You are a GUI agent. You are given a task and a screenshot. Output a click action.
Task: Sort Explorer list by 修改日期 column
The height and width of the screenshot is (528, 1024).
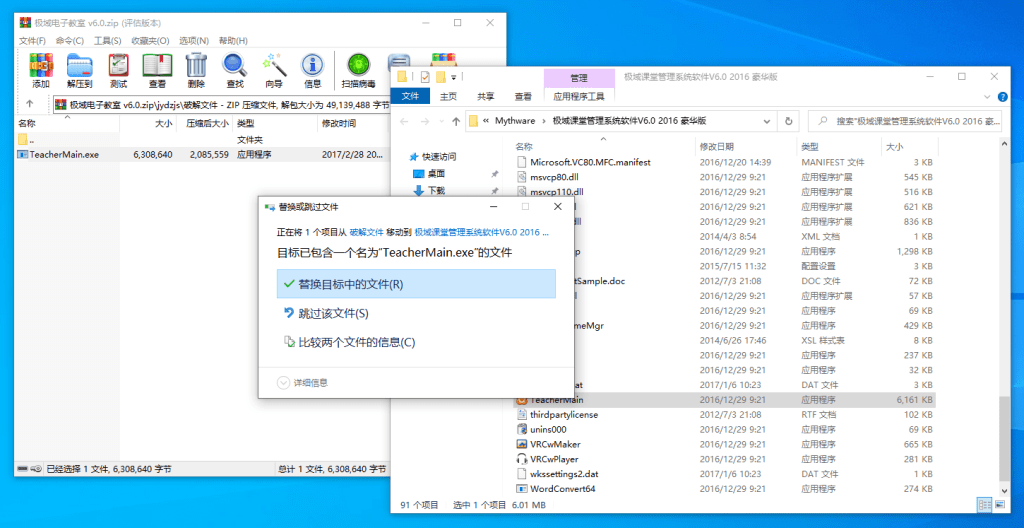746,146
